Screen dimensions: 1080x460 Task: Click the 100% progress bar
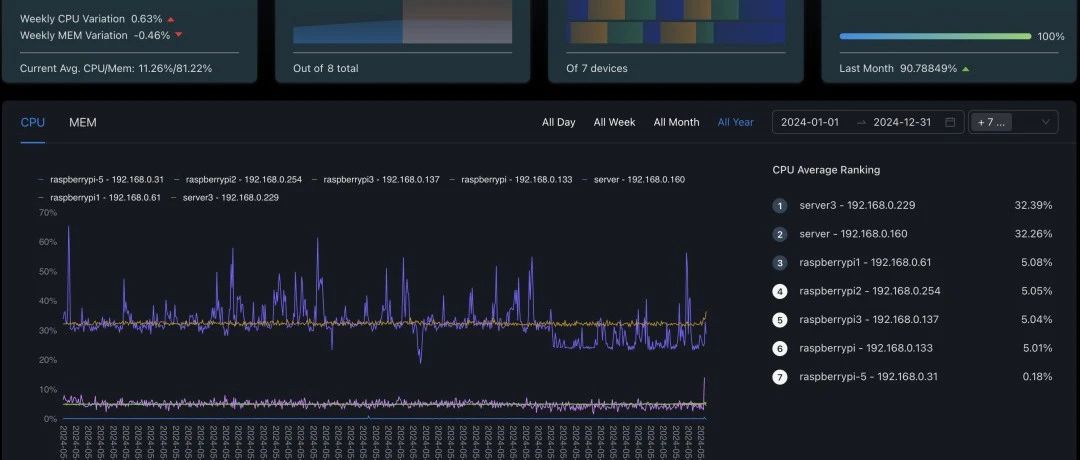coord(935,36)
